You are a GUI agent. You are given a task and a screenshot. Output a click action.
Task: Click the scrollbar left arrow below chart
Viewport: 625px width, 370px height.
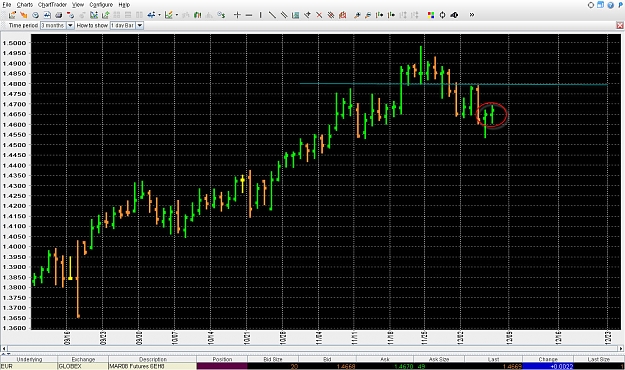(4, 348)
